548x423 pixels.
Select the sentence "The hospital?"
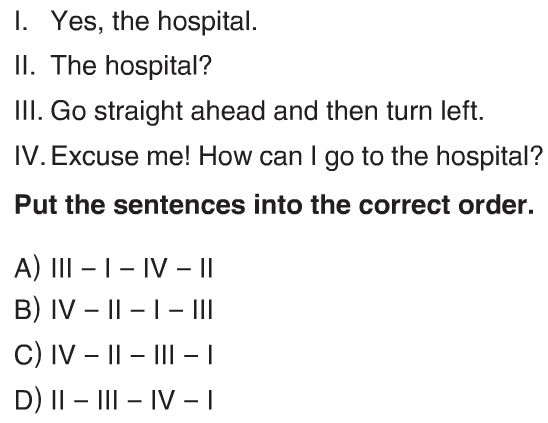coord(131,66)
